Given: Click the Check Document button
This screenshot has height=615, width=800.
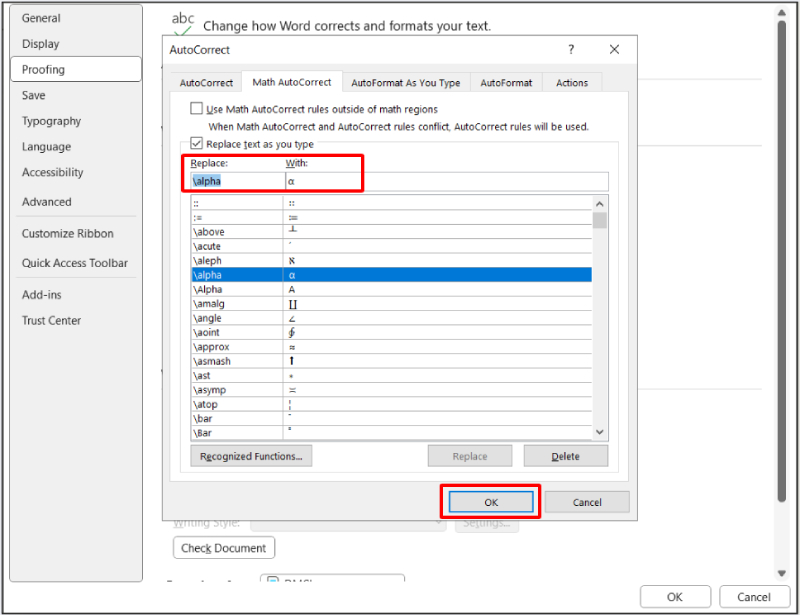Looking at the screenshot, I should pos(224,548).
